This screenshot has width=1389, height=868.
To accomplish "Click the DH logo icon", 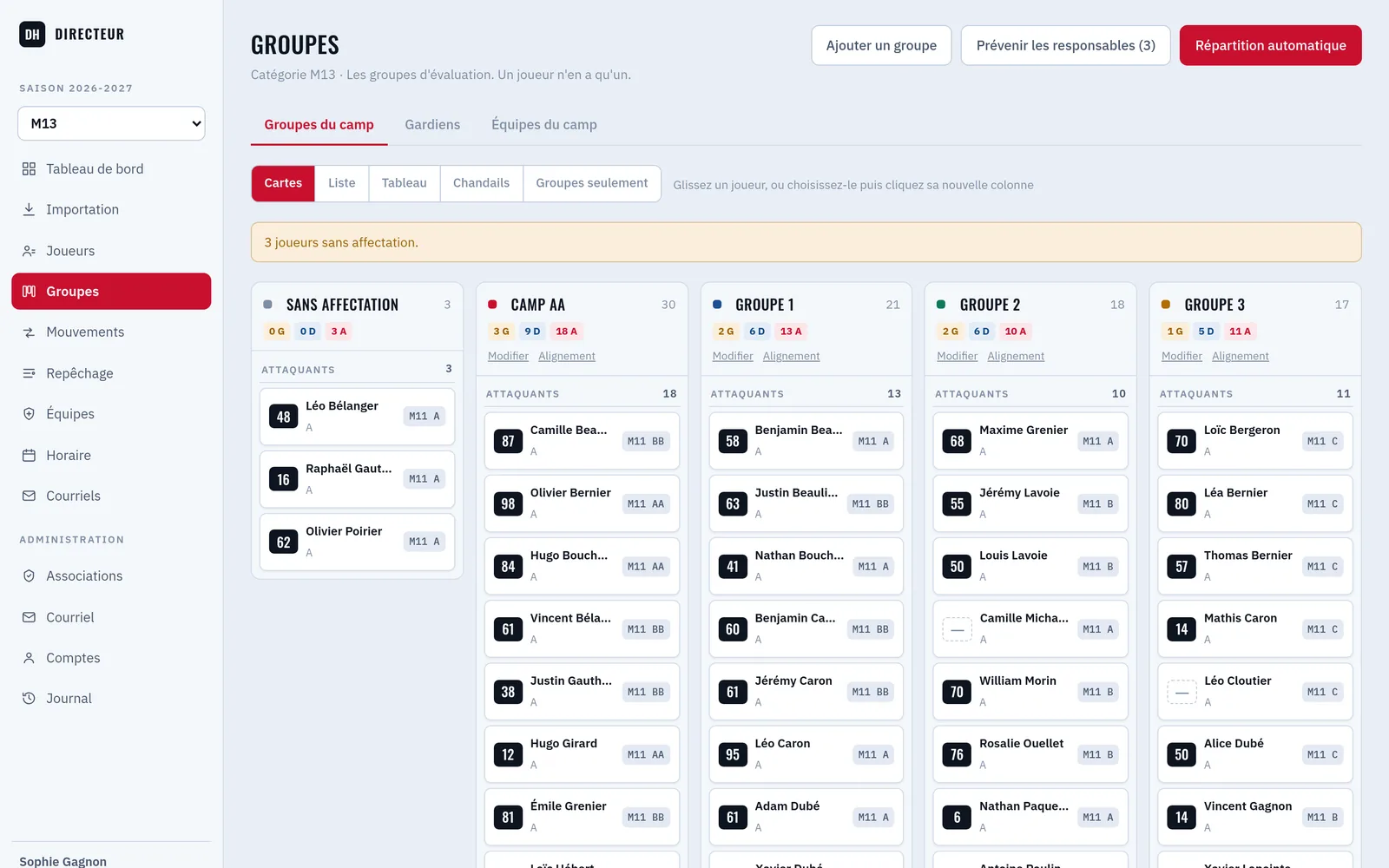I will tap(32, 34).
